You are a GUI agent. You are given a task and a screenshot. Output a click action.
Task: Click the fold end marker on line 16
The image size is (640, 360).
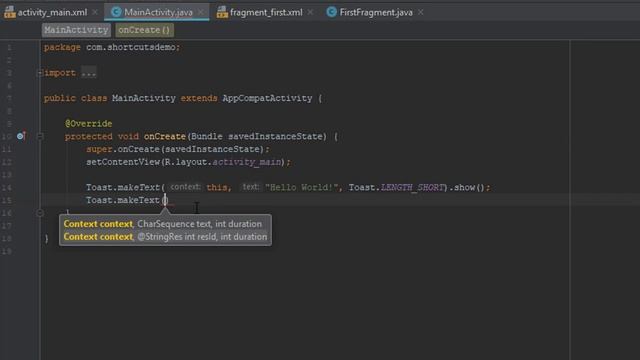[x=40, y=213]
